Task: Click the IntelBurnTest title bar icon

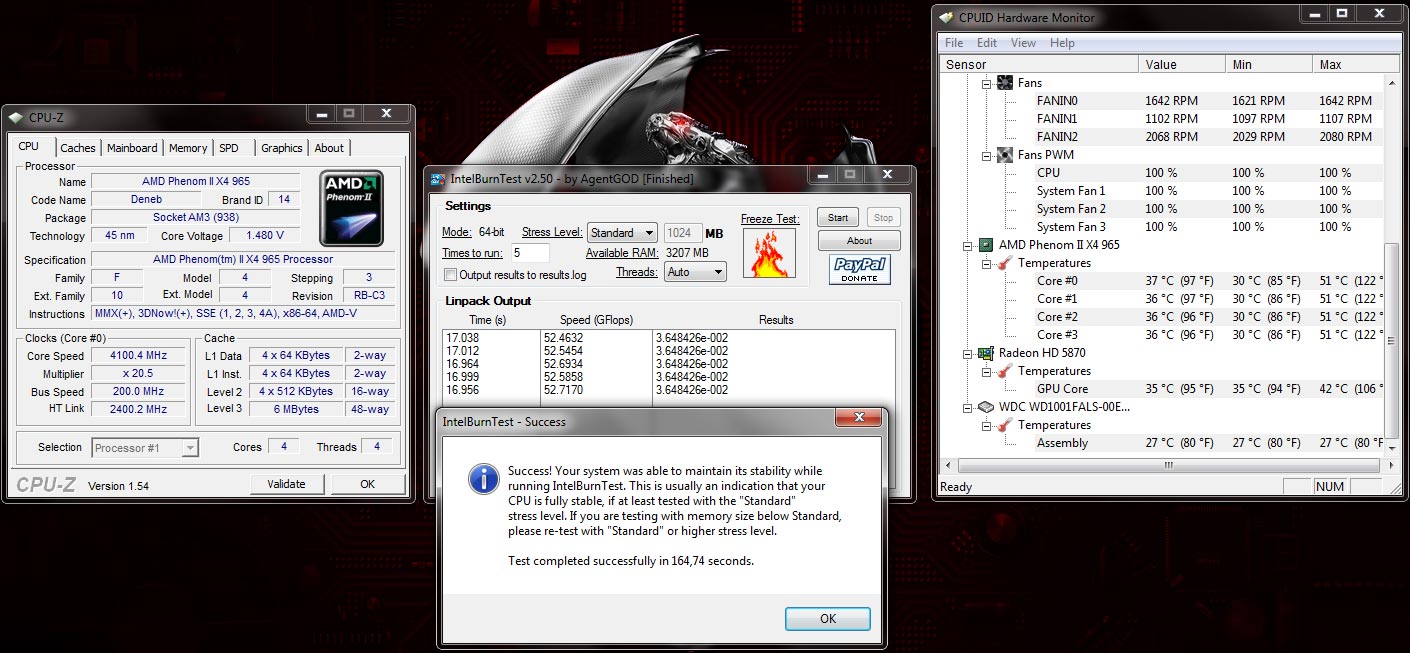Action: pos(438,179)
